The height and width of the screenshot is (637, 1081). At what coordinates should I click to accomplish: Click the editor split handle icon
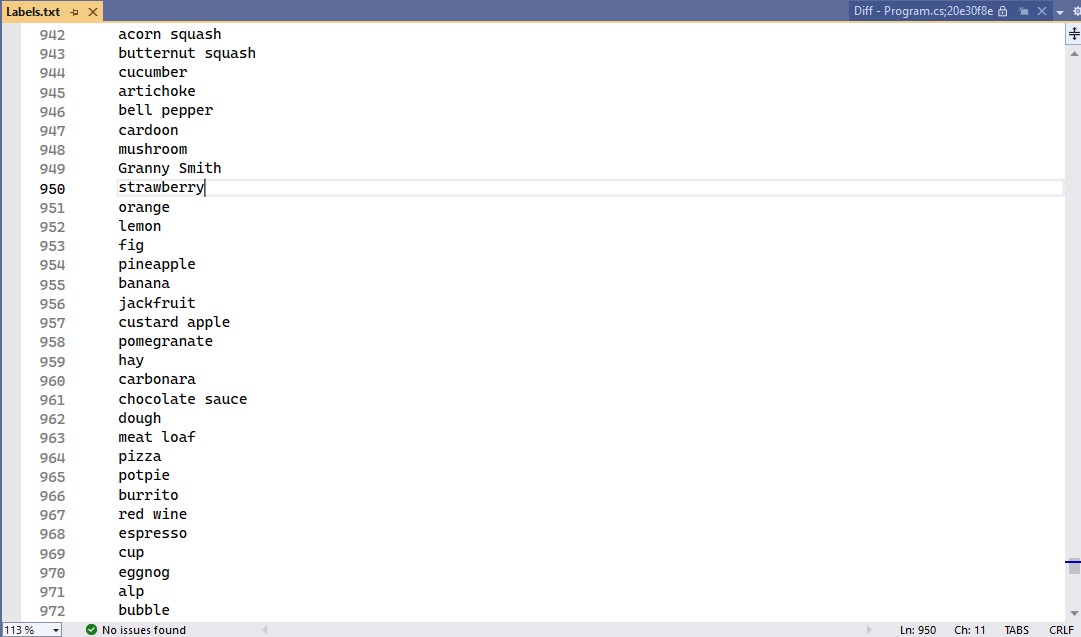coord(1074,33)
